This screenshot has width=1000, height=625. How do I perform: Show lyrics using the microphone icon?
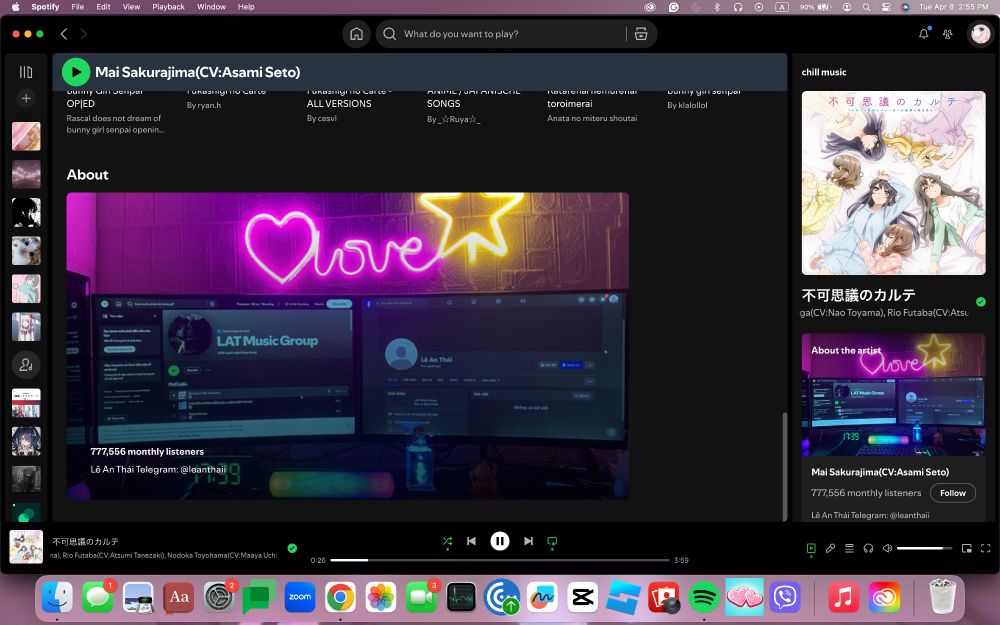click(830, 548)
